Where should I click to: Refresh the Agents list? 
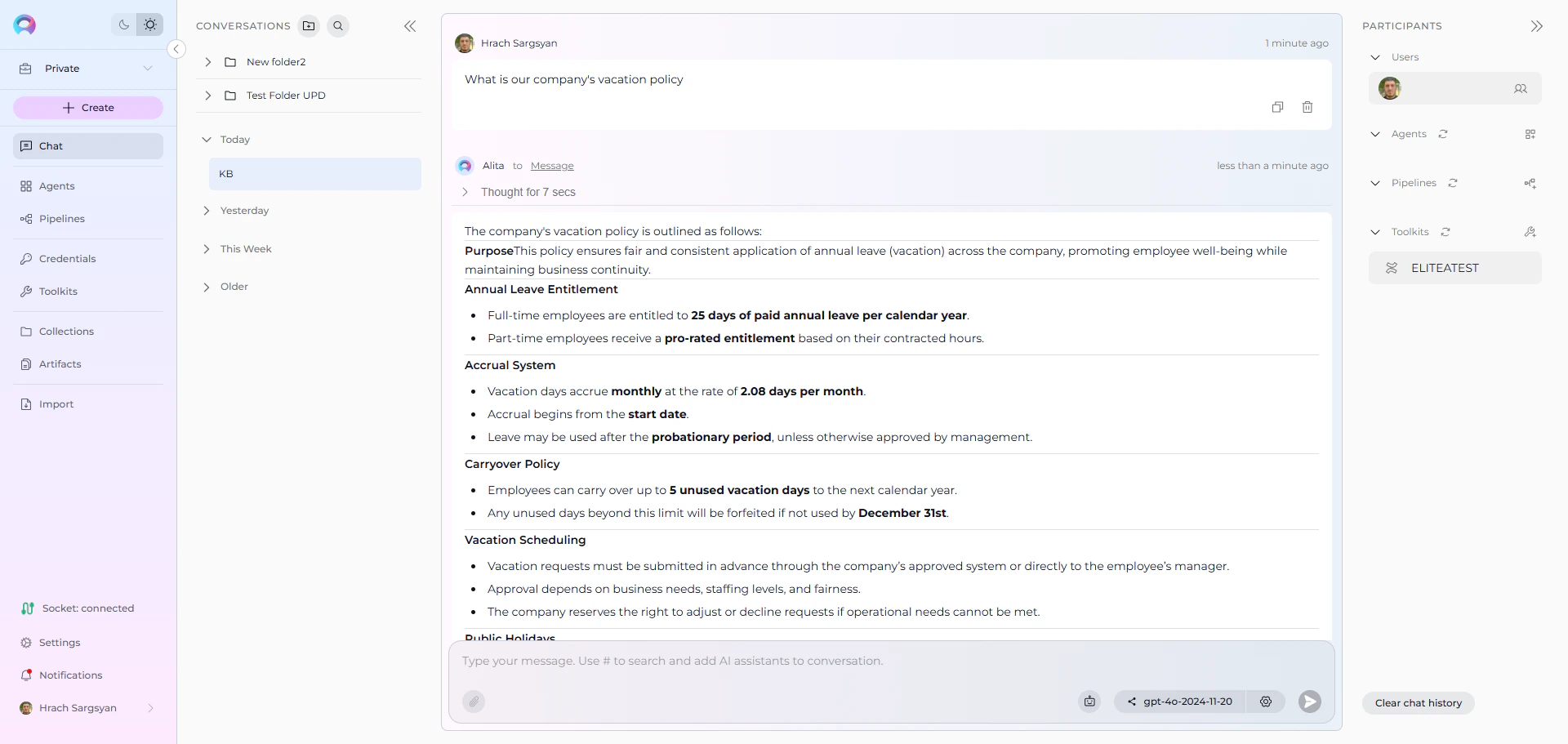[1443, 134]
